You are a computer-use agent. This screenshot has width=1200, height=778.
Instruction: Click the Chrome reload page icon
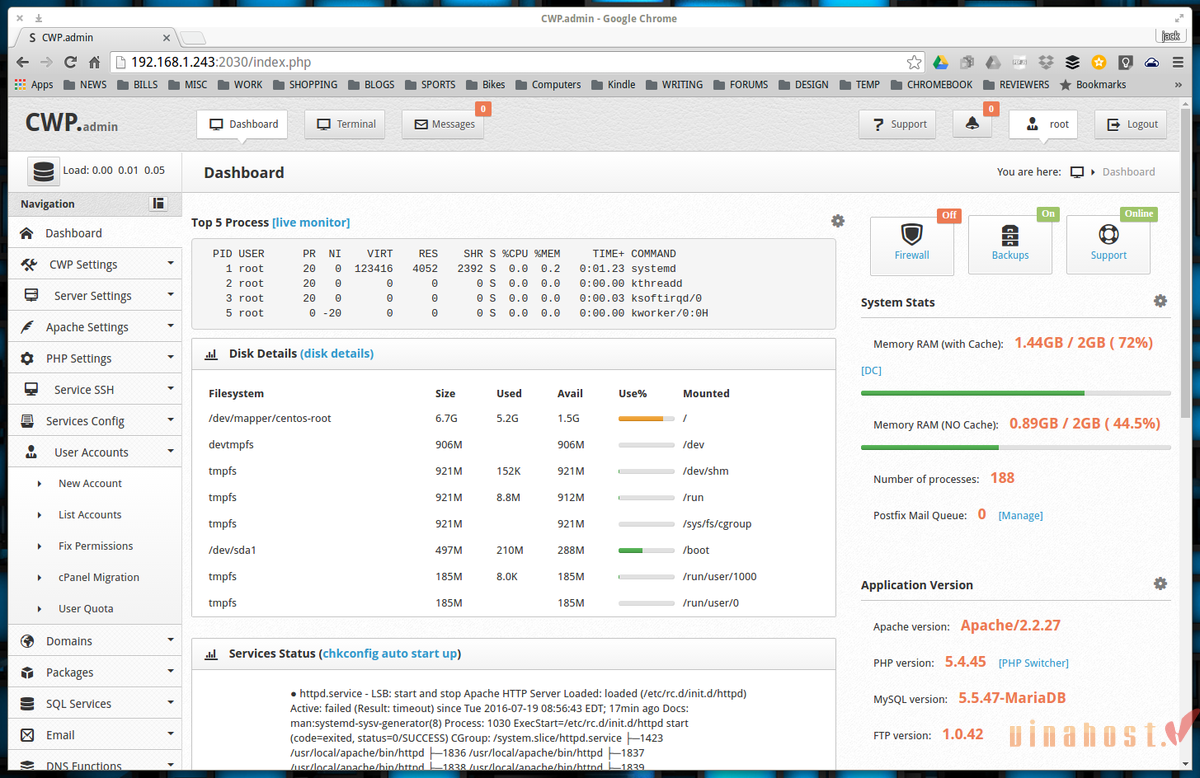[x=70, y=61]
